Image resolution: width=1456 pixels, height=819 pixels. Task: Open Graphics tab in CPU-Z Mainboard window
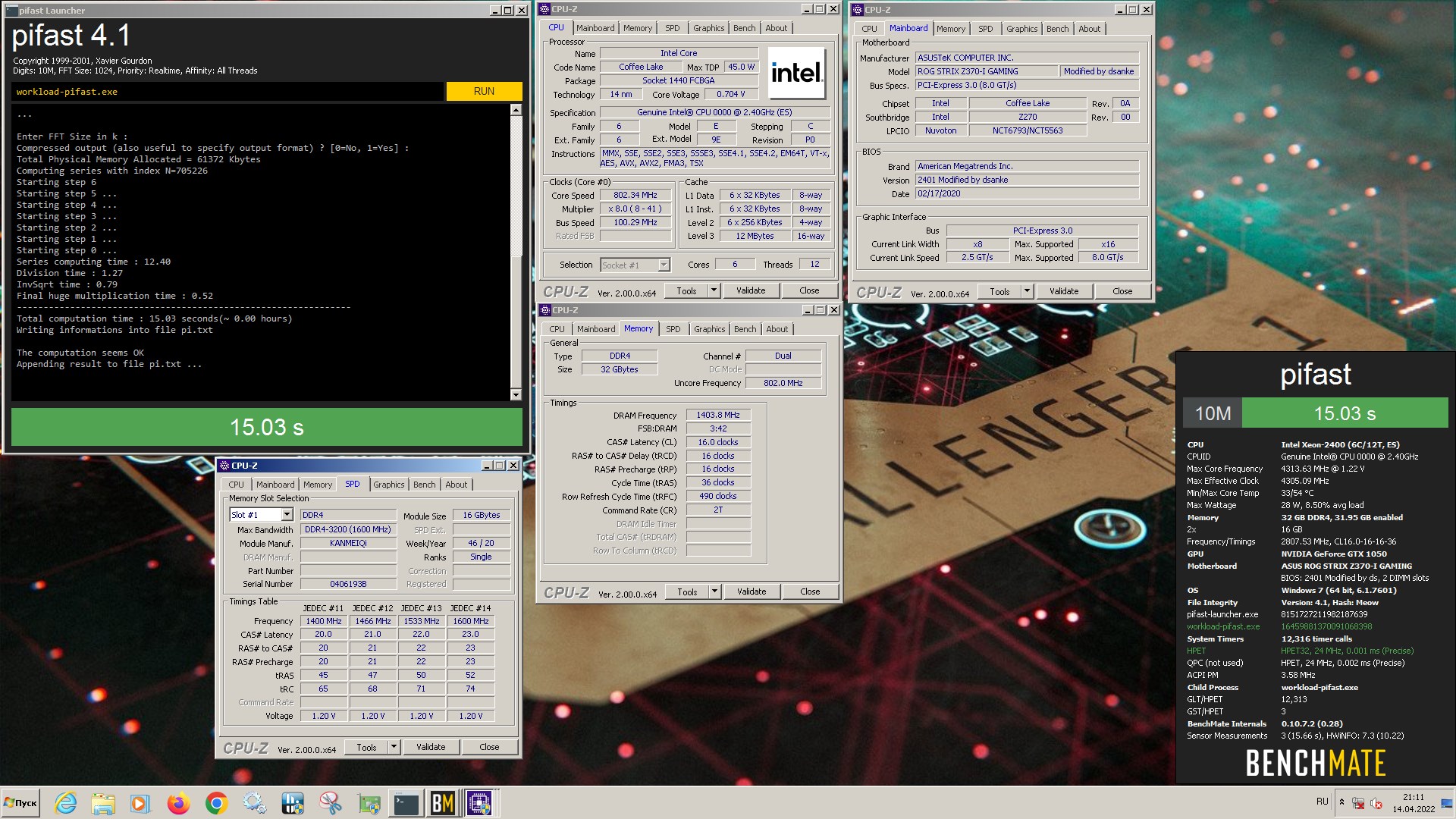coord(1021,29)
